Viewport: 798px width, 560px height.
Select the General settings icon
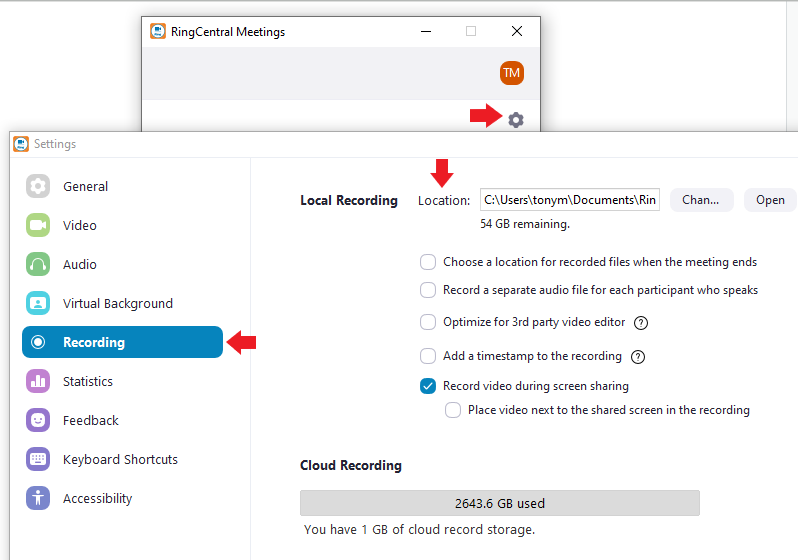click(38, 186)
